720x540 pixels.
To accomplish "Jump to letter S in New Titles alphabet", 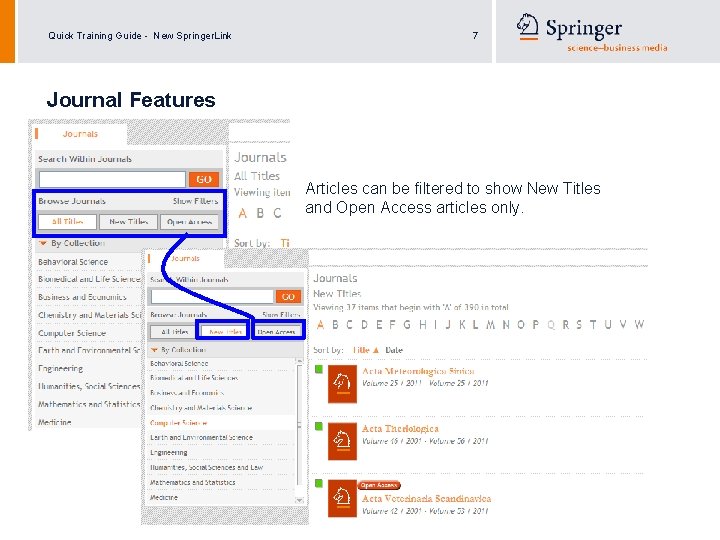I will click(579, 325).
